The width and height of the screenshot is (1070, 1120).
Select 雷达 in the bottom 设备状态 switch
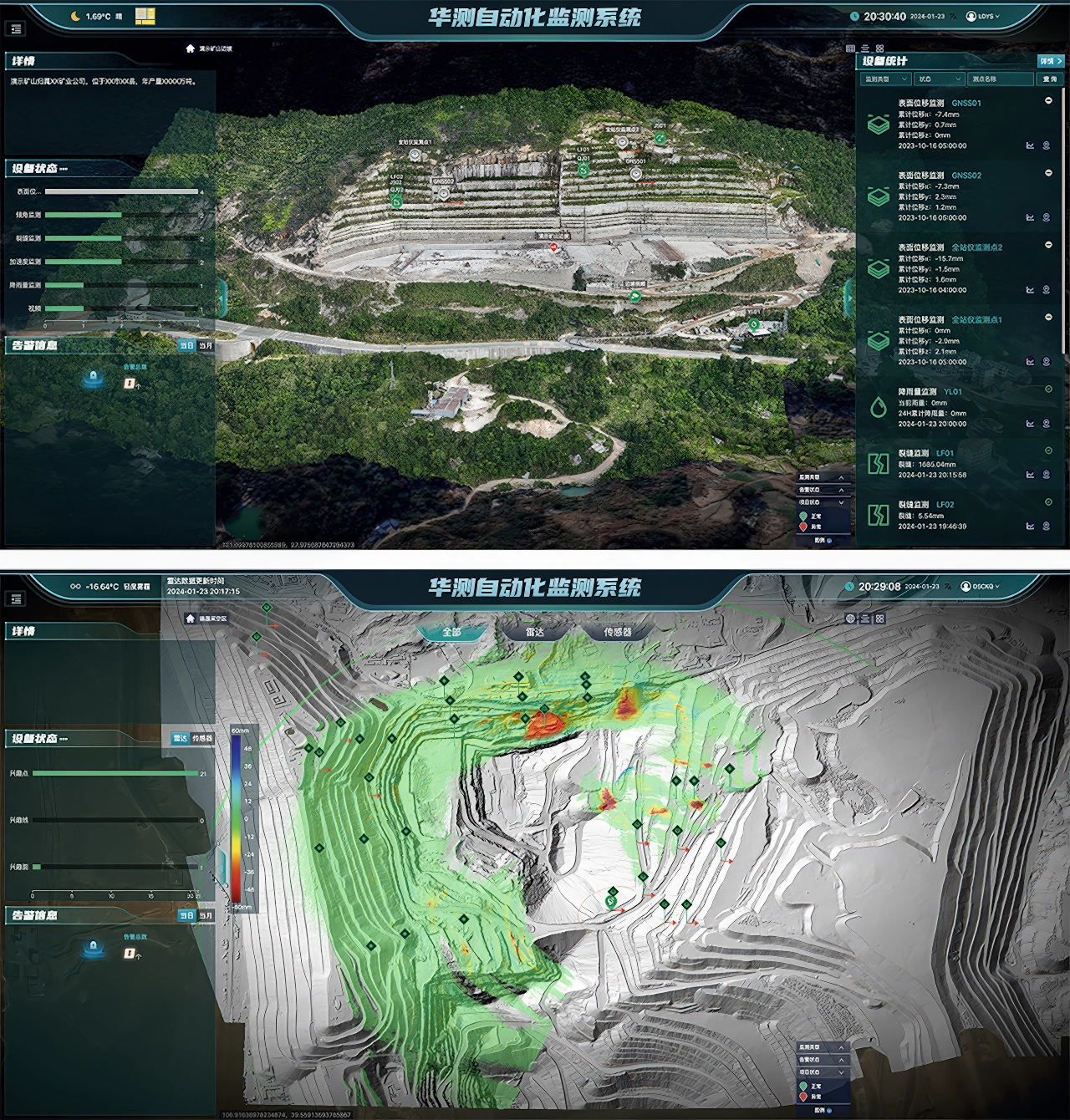coord(180,738)
